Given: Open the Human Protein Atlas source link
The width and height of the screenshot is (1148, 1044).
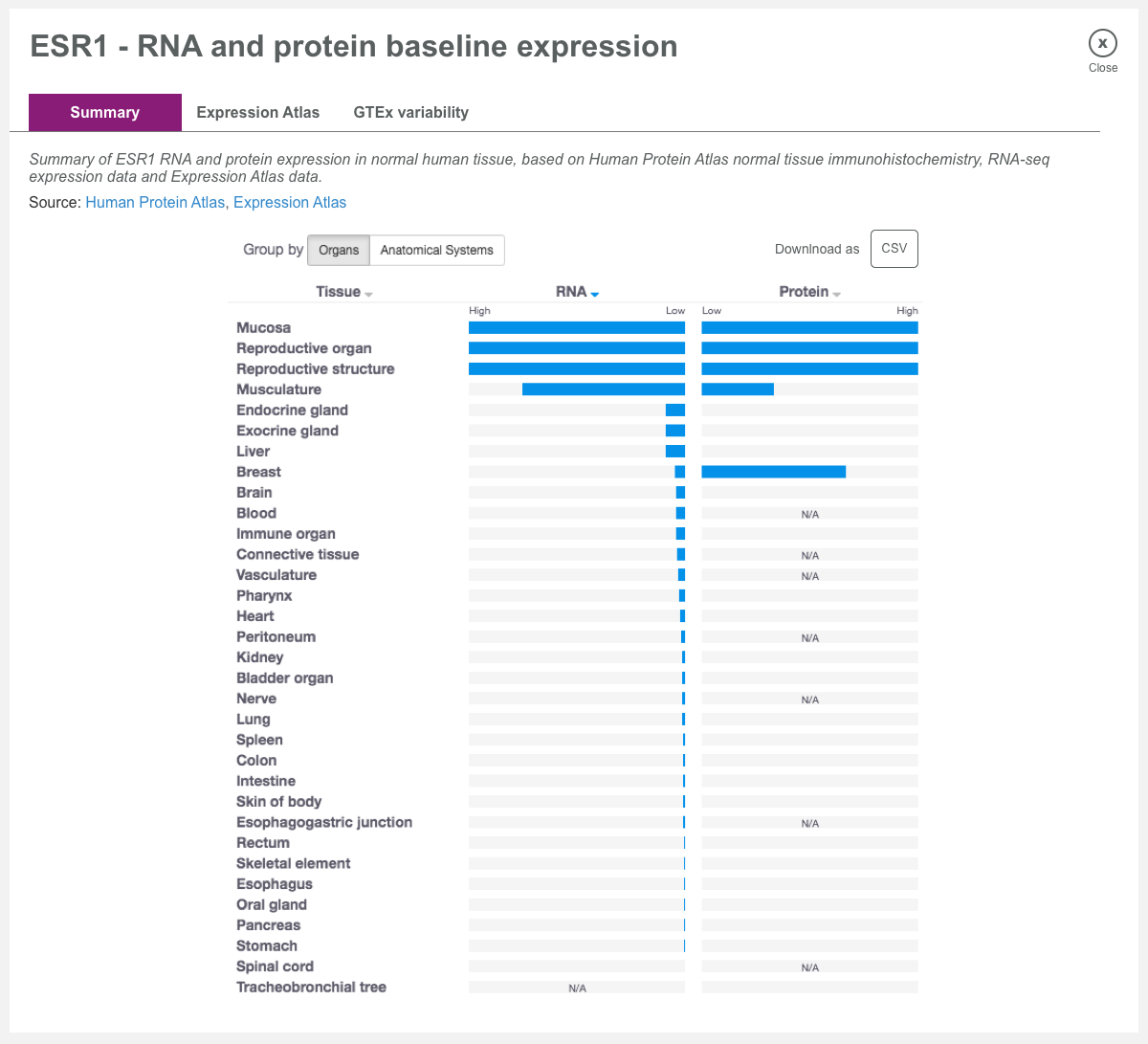Looking at the screenshot, I should point(155,202).
